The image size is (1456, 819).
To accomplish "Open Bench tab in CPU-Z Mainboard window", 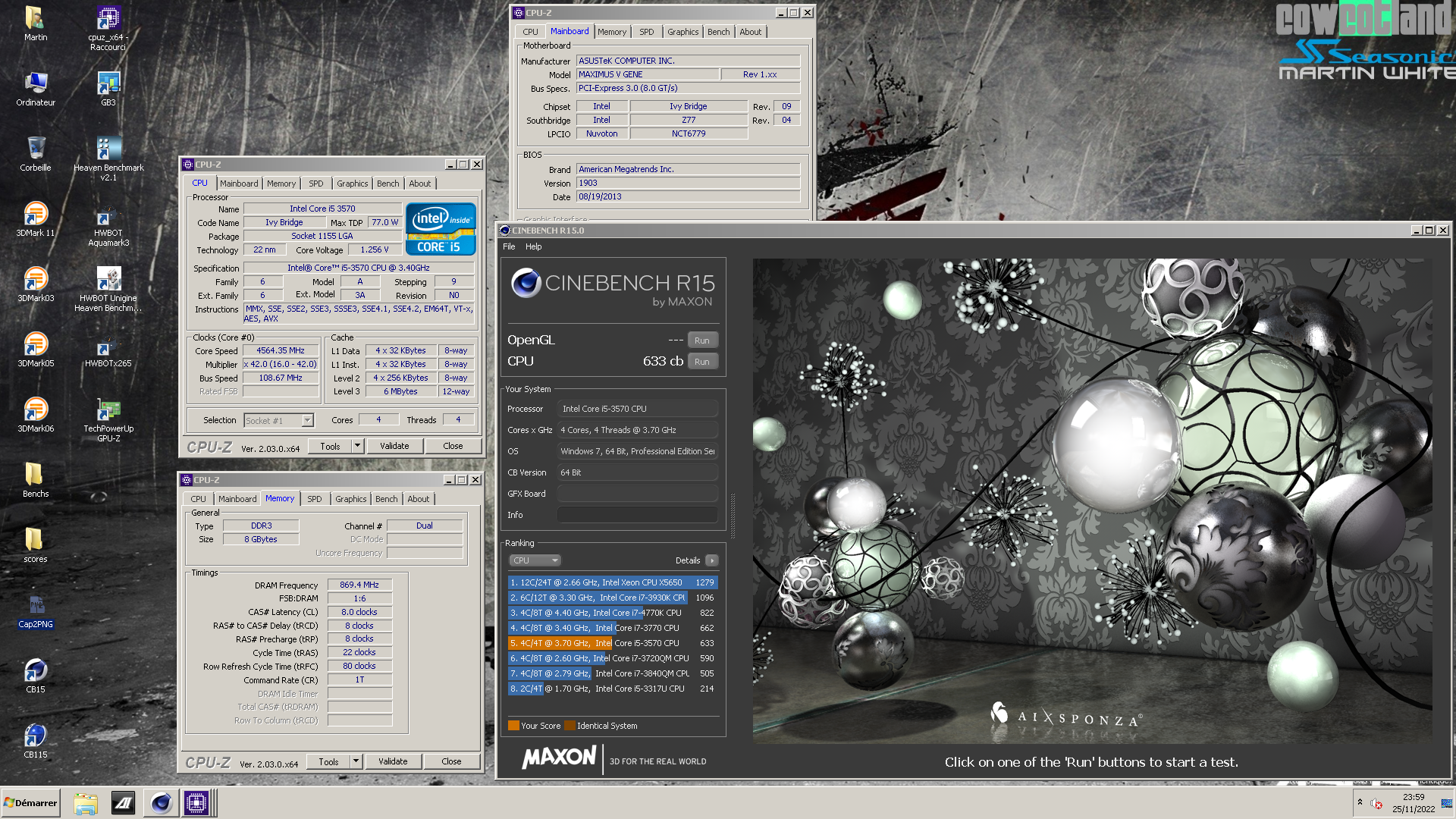I will tap(719, 32).
